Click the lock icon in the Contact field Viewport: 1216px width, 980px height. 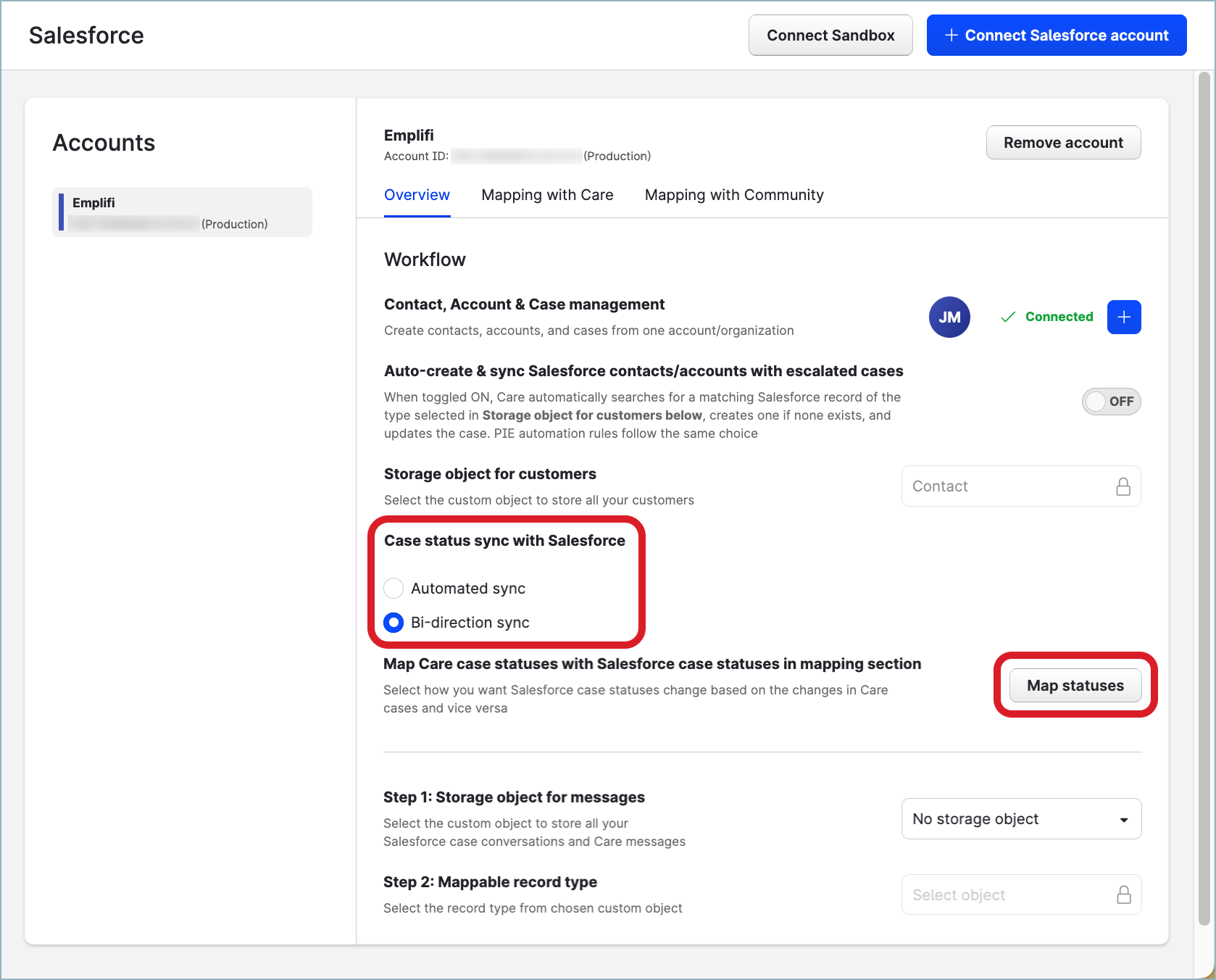click(1123, 486)
